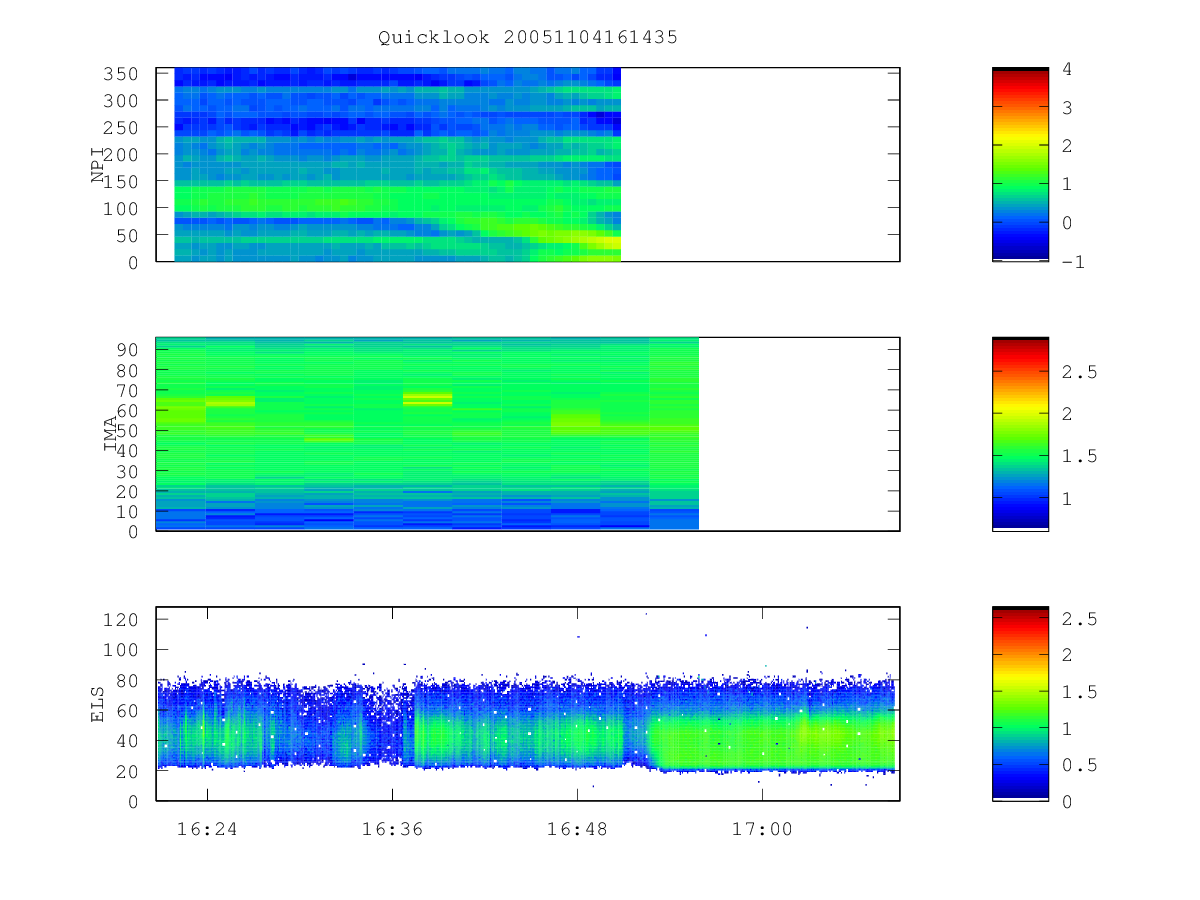This screenshot has width=1200, height=900.
Task: Click the 4 label on NPI colorbar
Action: [1068, 69]
